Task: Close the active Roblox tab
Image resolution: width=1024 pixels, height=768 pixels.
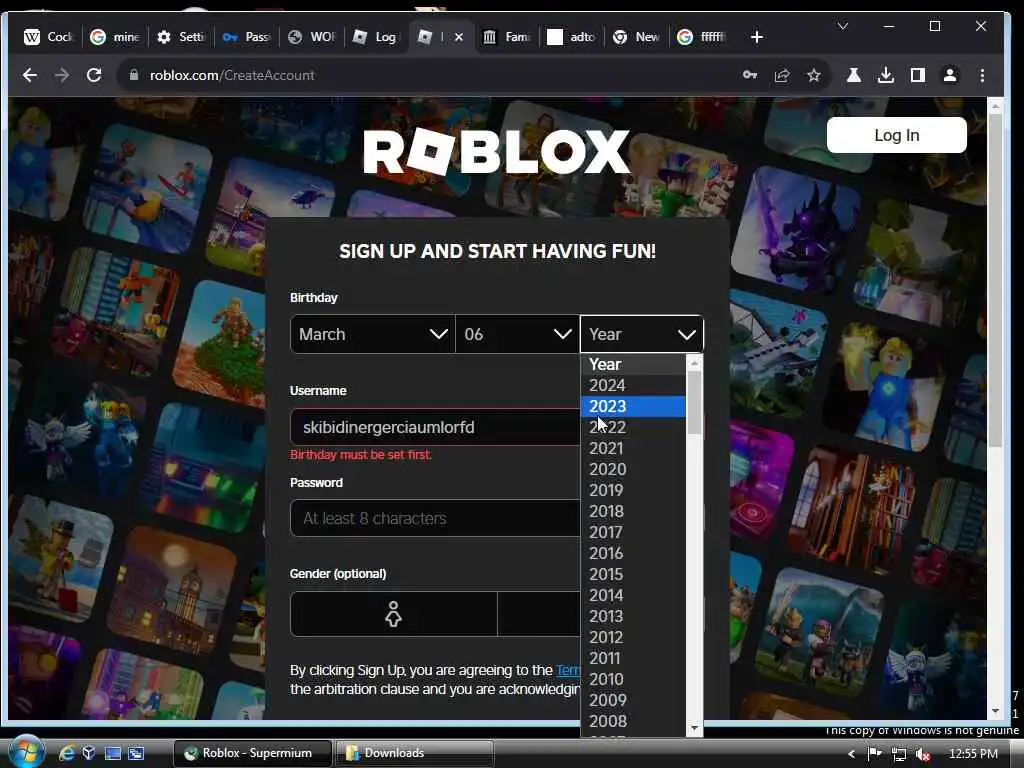Action: (458, 37)
